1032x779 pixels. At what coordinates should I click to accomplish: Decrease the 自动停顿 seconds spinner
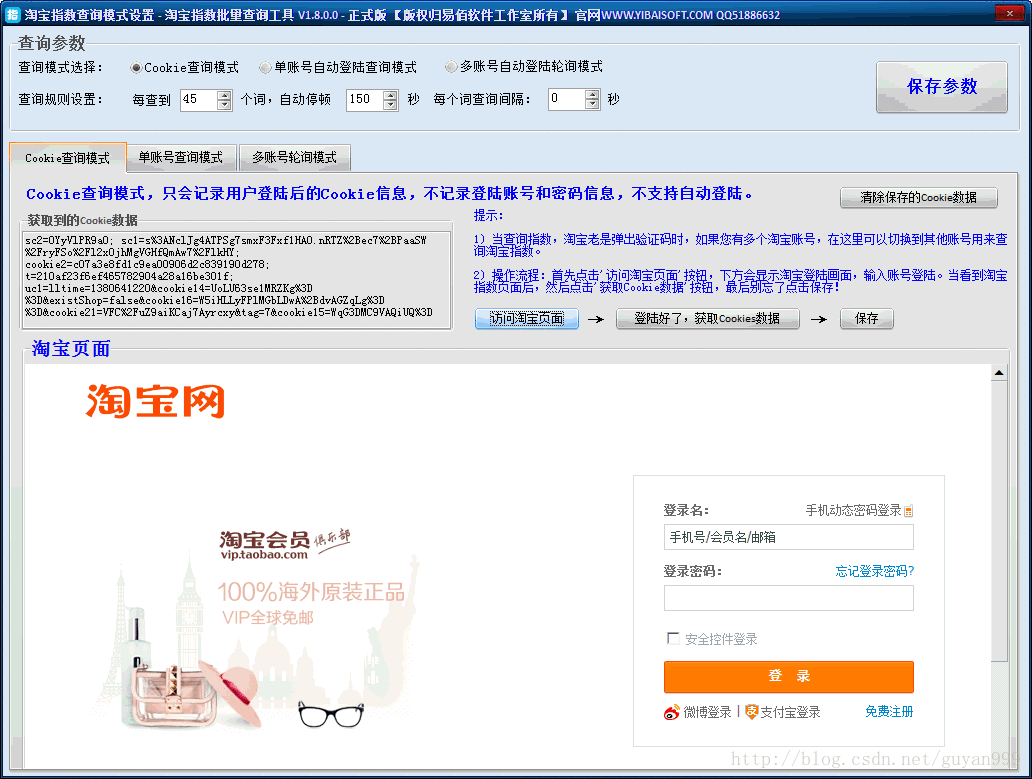pos(390,105)
